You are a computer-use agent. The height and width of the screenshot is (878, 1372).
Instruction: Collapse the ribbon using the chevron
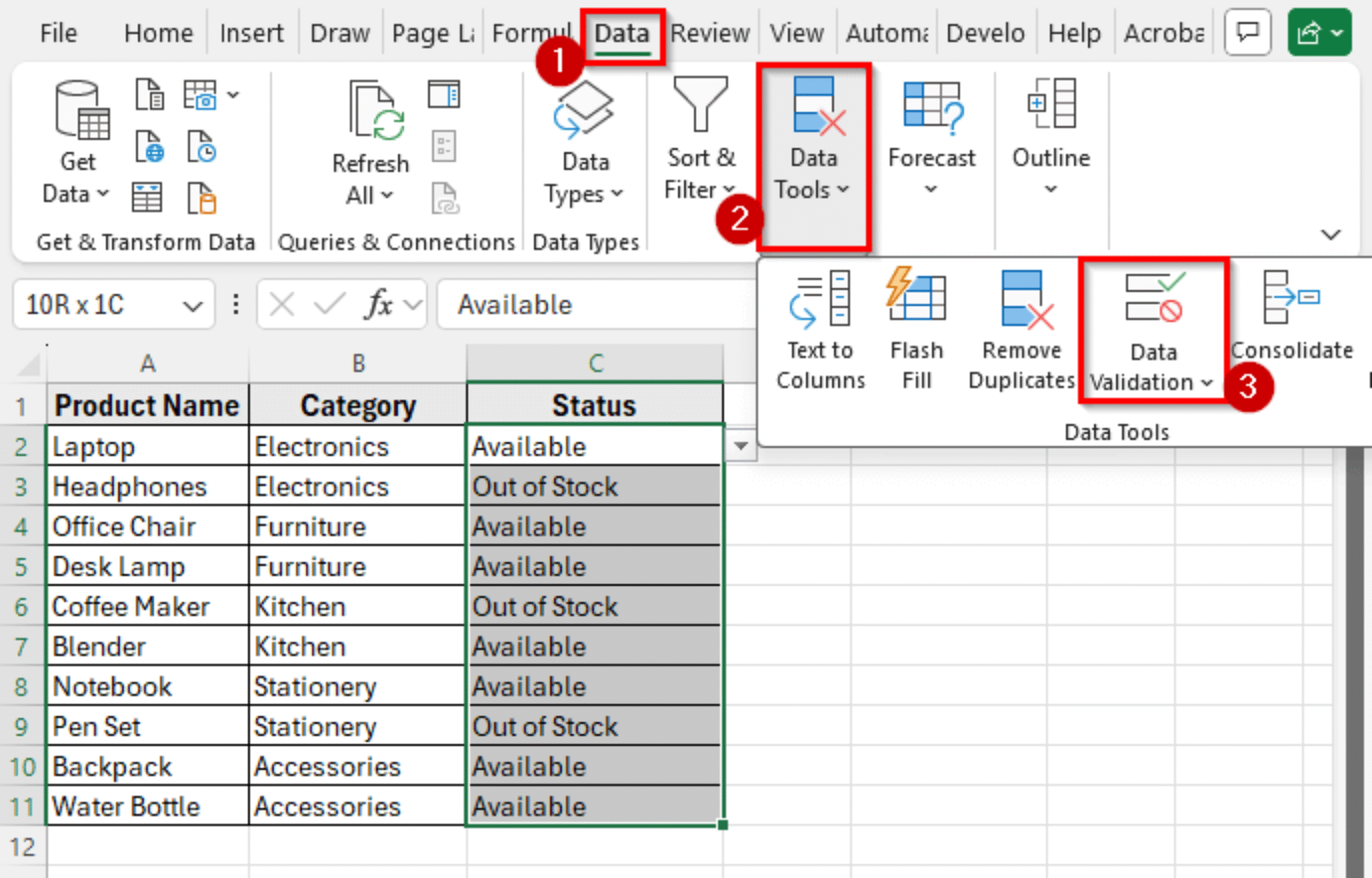tap(1330, 234)
